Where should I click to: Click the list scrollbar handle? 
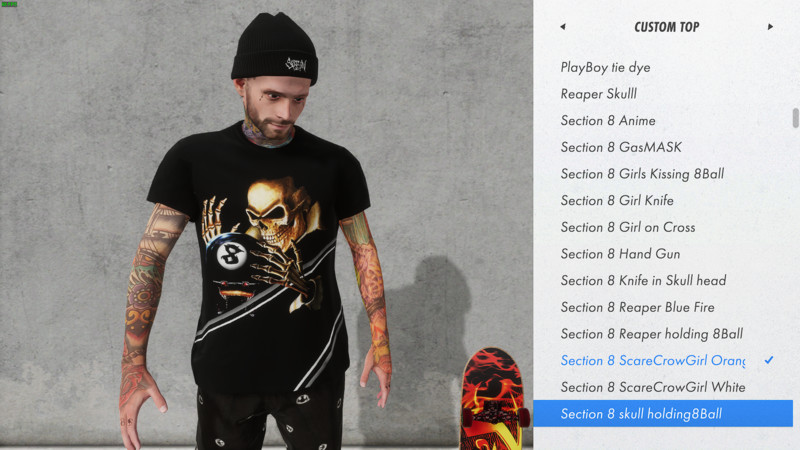coord(795,118)
